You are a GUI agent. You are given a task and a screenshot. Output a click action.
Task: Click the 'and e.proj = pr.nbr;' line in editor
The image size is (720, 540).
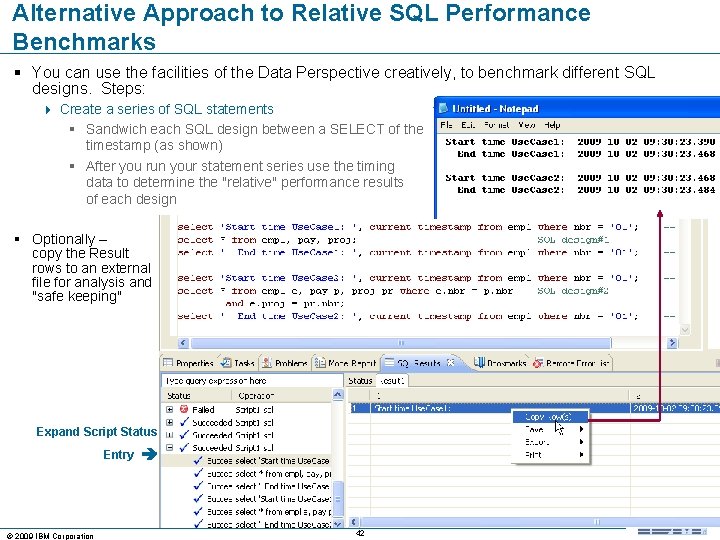point(285,304)
